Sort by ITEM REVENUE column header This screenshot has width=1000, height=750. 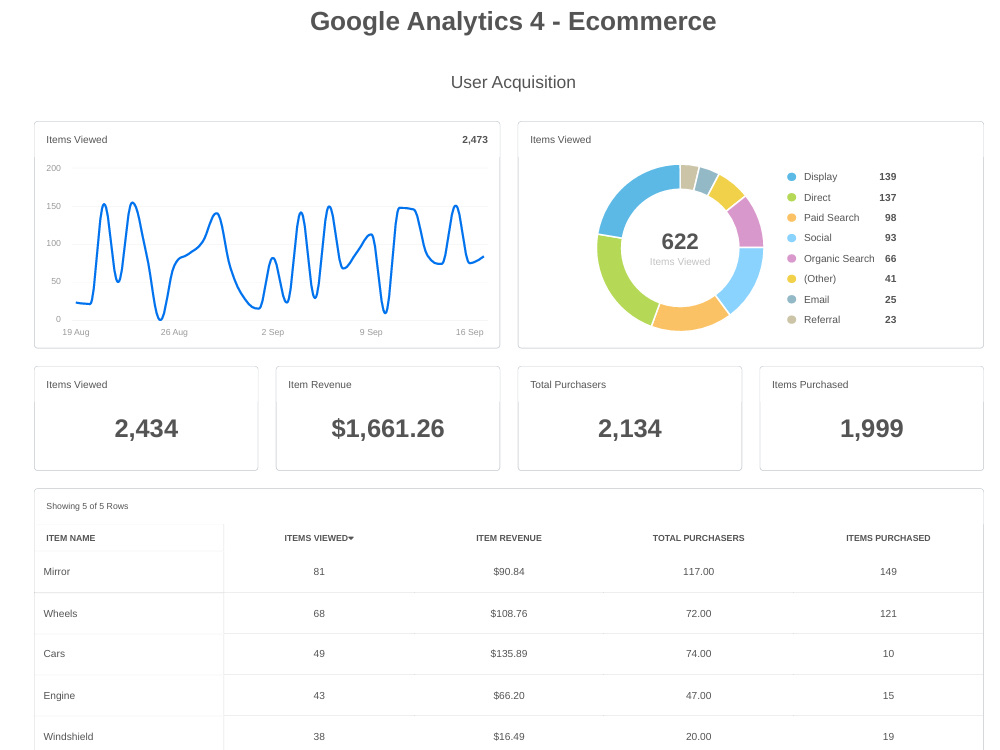pos(509,538)
